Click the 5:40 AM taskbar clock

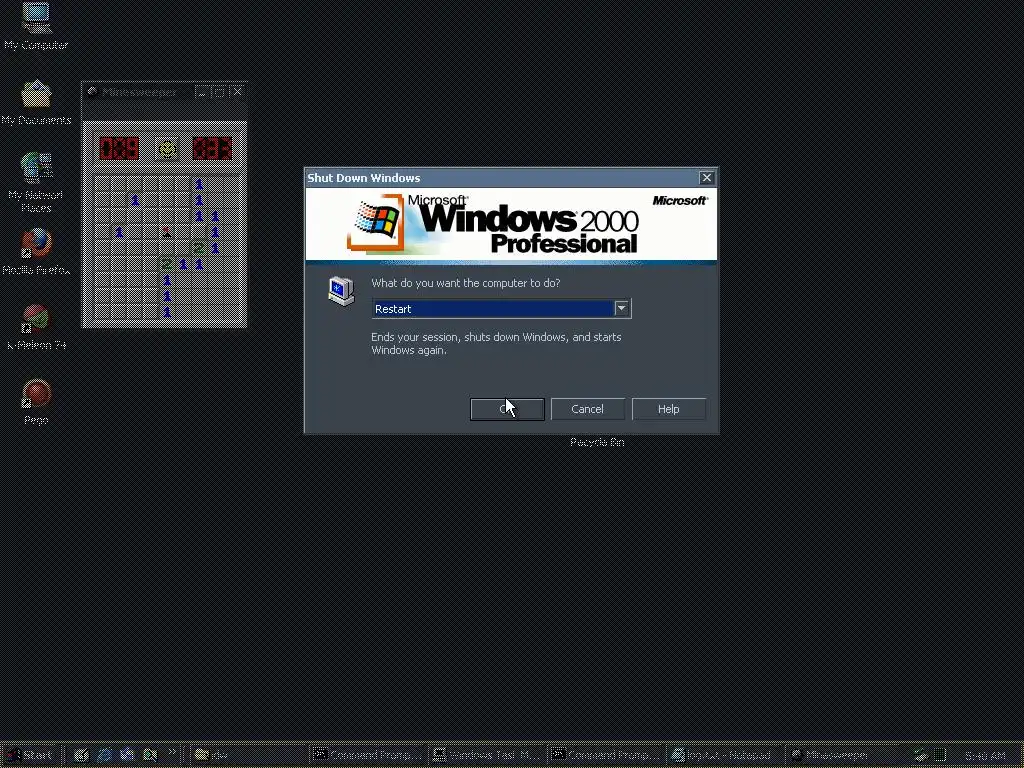pyautogui.click(x=985, y=756)
